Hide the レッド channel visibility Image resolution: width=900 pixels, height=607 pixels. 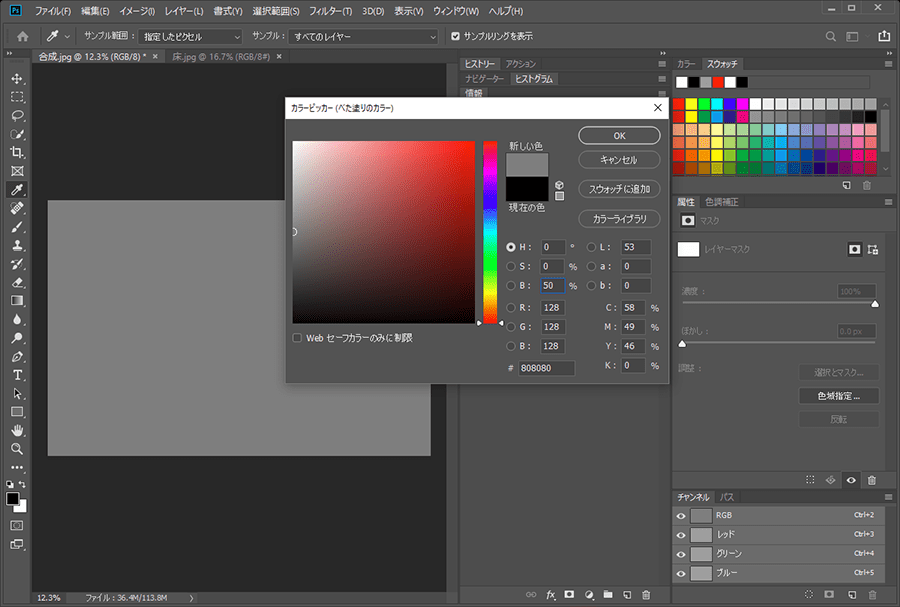pos(681,535)
